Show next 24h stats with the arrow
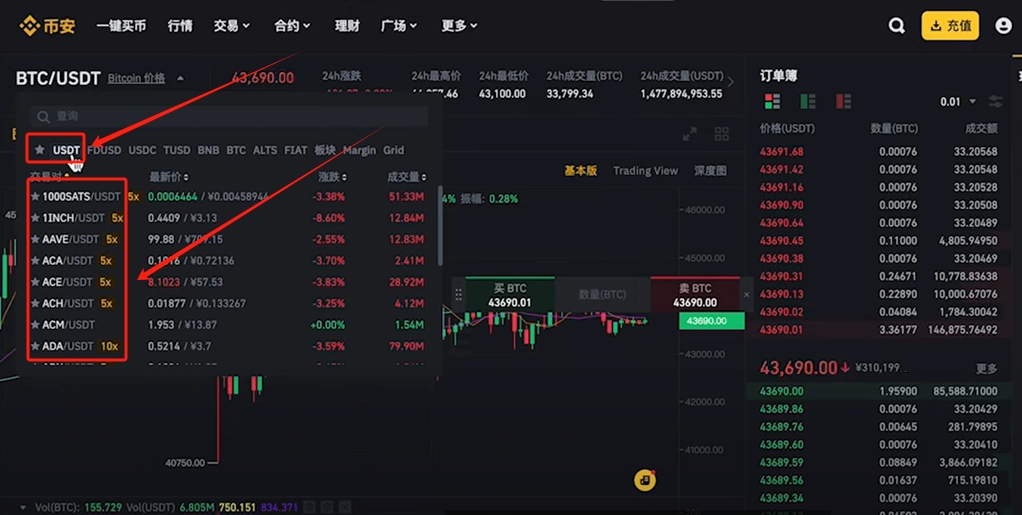 click(x=731, y=82)
